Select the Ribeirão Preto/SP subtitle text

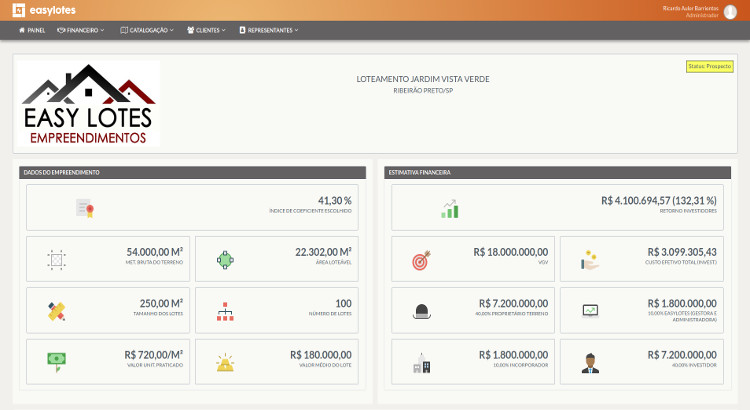(x=423, y=90)
